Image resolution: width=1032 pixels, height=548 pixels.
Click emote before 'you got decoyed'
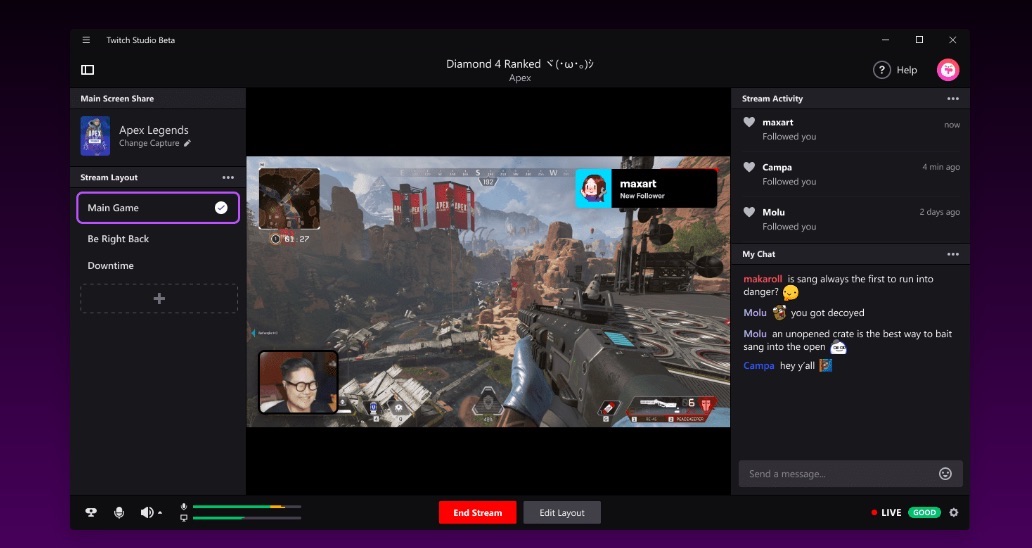(779, 312)
